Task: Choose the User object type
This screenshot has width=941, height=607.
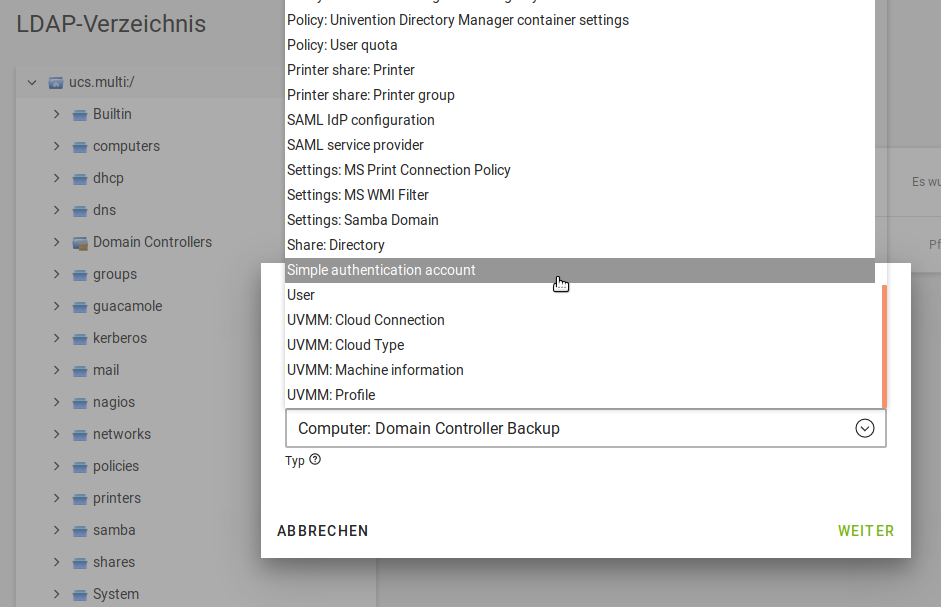Action: tap(580, 295)
